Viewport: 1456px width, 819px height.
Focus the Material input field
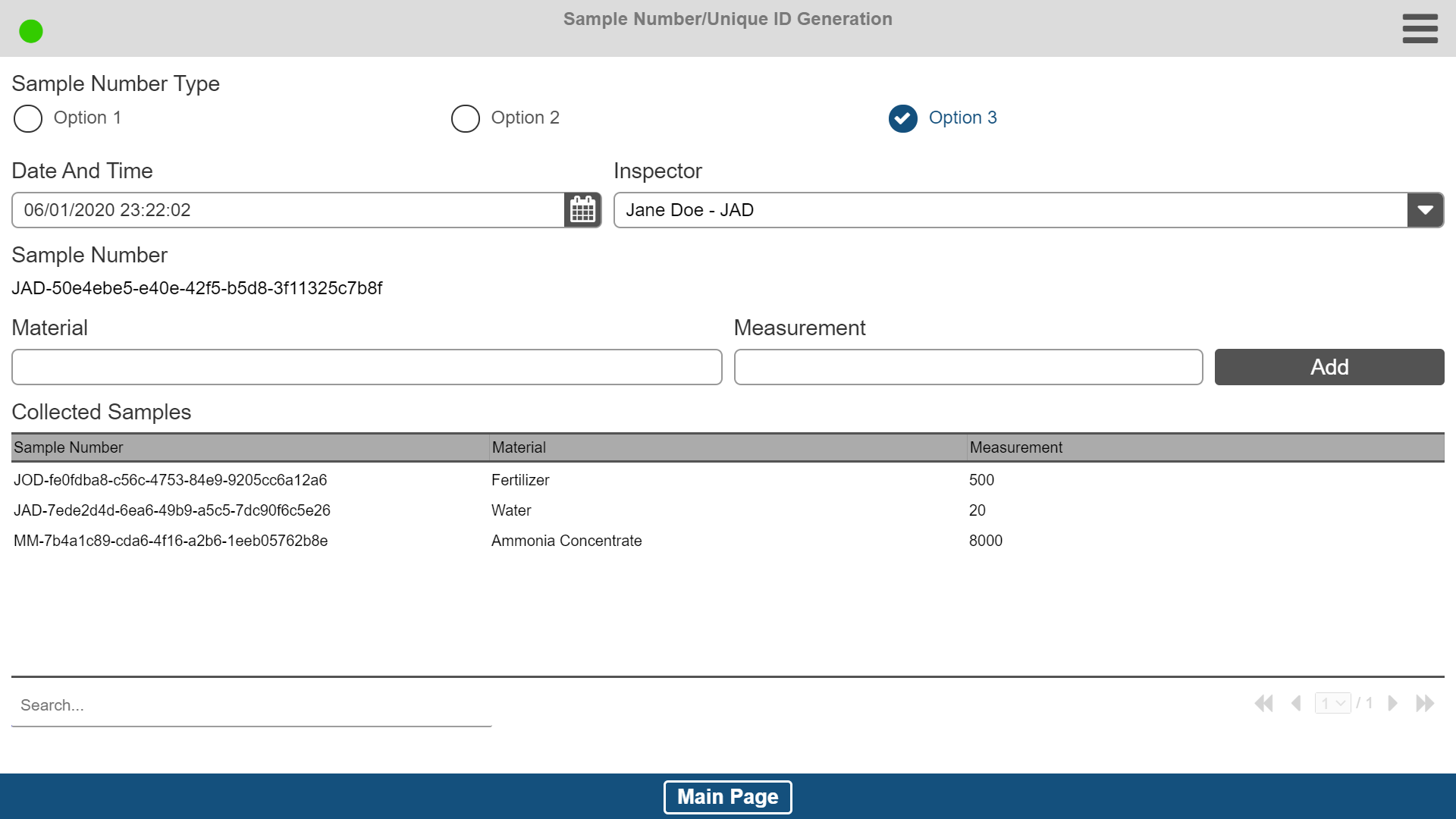tap(366, 367)
